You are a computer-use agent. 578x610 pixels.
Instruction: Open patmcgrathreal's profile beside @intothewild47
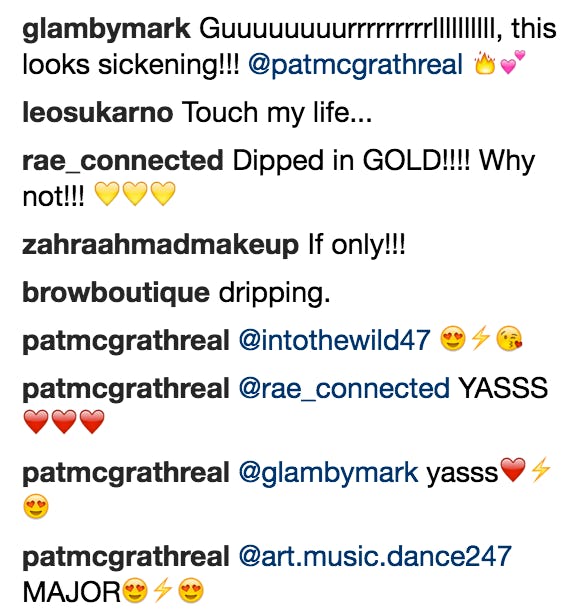coord(126,341)
